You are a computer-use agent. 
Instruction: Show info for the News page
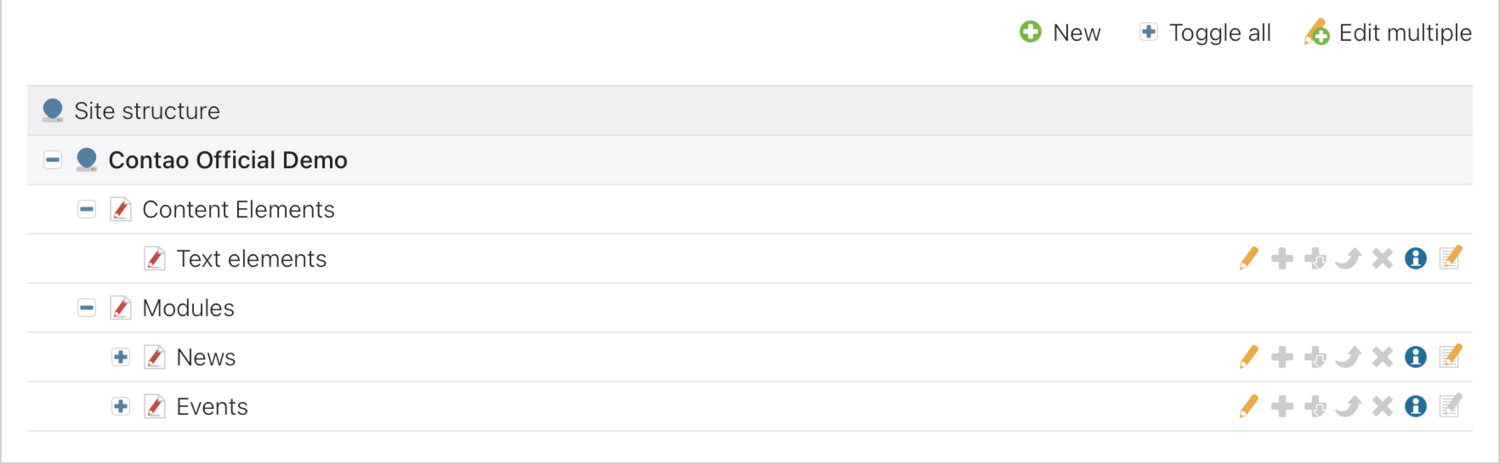pos(1415,357)
